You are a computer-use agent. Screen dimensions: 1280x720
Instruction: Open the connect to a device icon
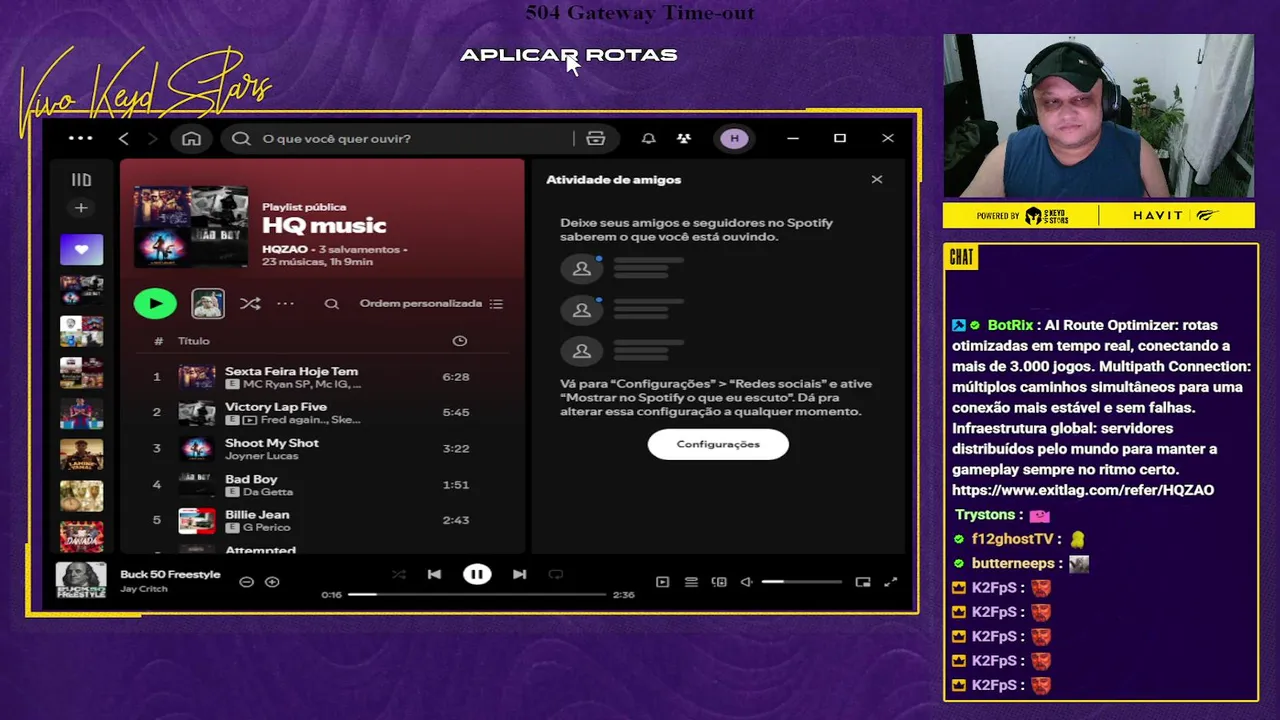click(719, 582)
